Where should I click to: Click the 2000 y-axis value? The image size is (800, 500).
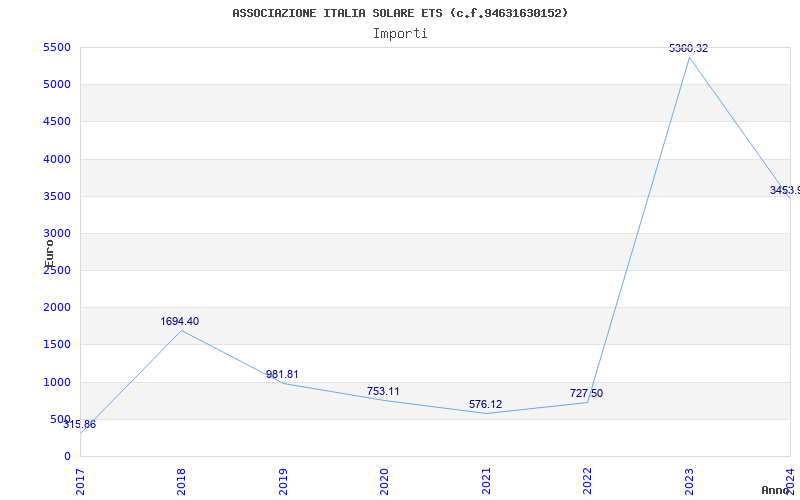57,308
